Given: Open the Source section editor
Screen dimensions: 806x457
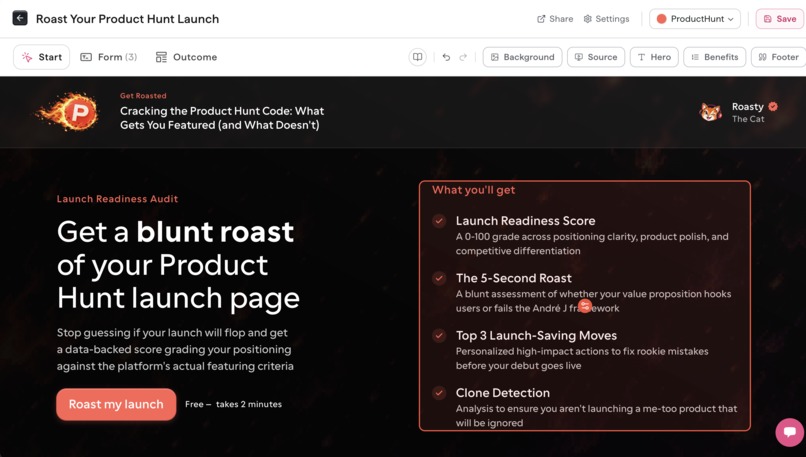Looking at the screenshot, I should click(596, 57).
